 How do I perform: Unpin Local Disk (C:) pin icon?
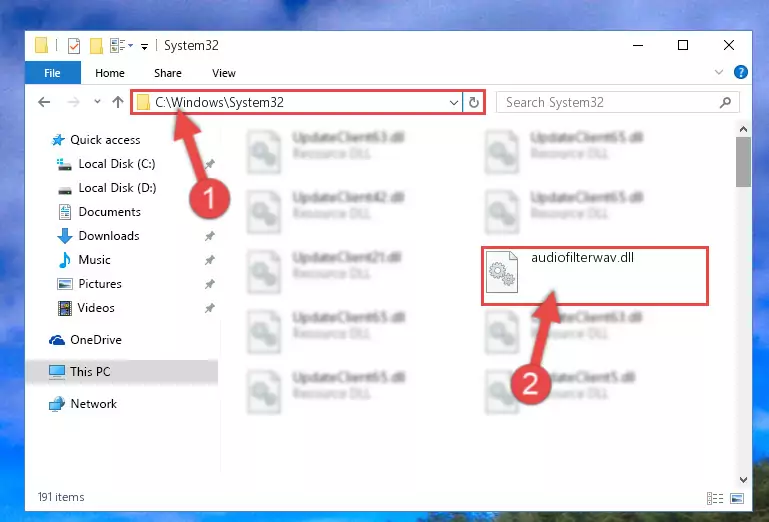(x=210, y=164)
